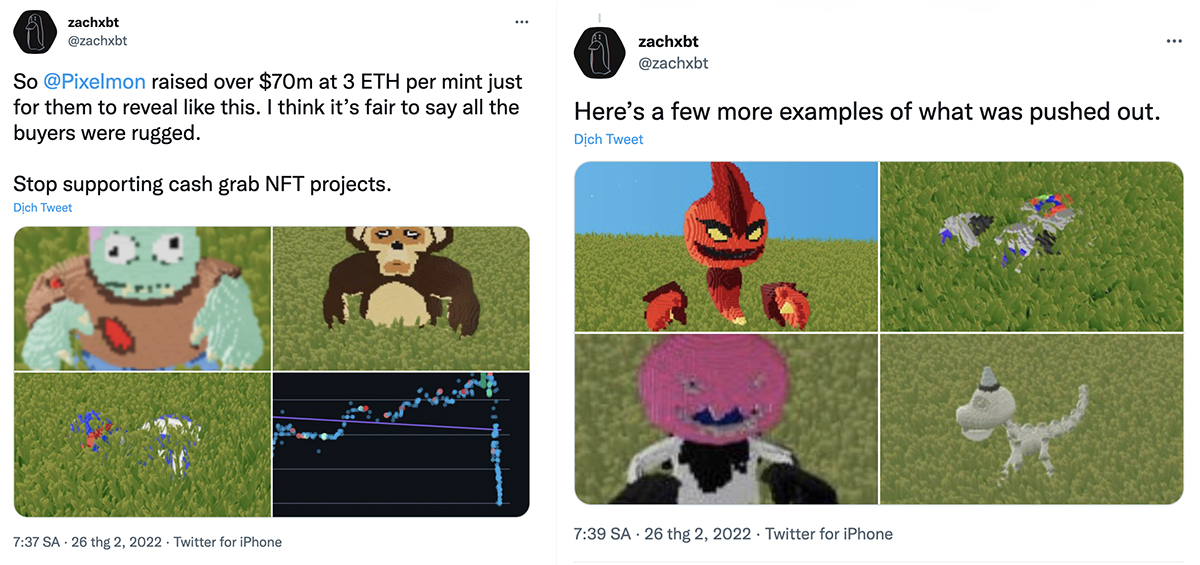
Task: Open the scattered gray voxel creature image
Action: click(x=1030, y=246)
